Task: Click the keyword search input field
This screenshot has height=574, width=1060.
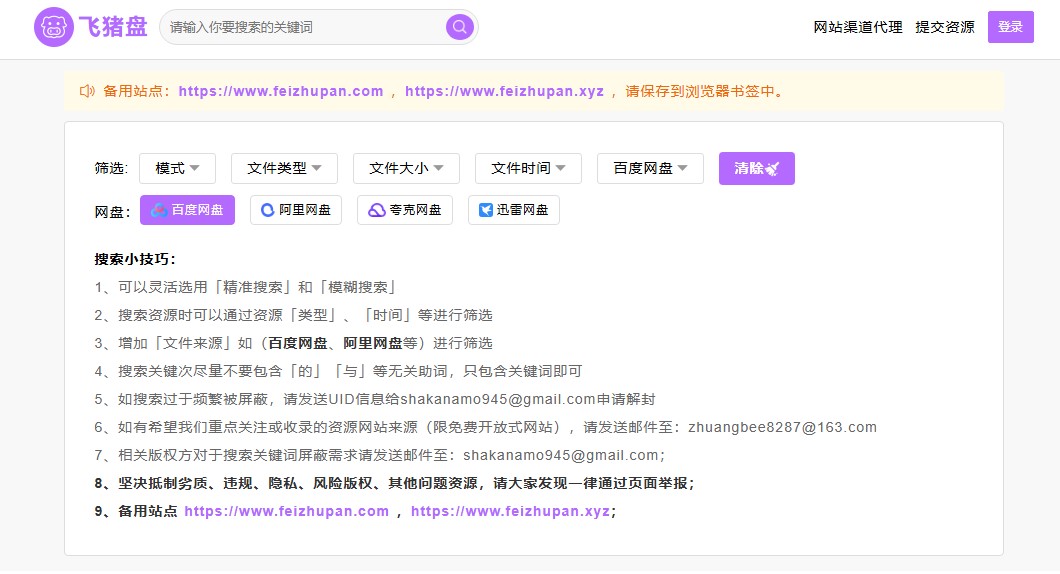Action: 300,27
